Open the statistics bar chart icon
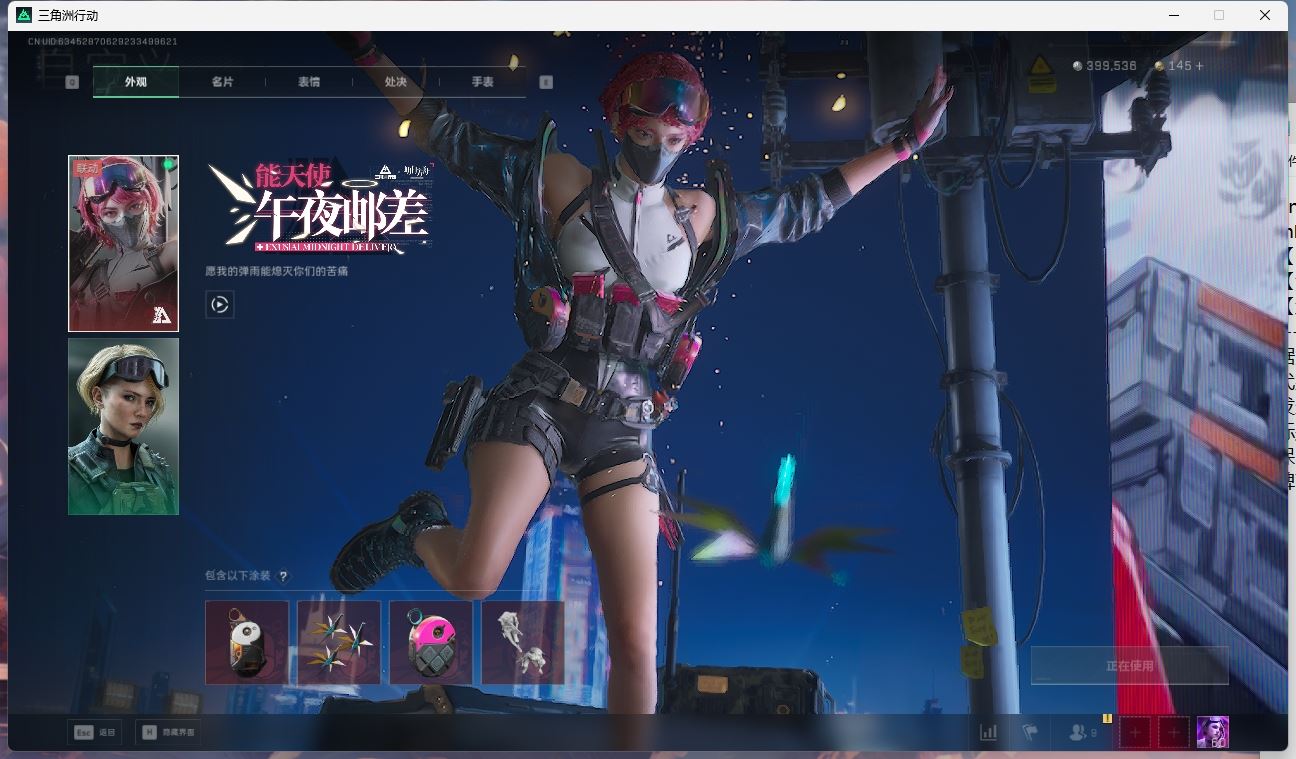The height and width of the screenshot is (759, 1296). click(988, 732)
